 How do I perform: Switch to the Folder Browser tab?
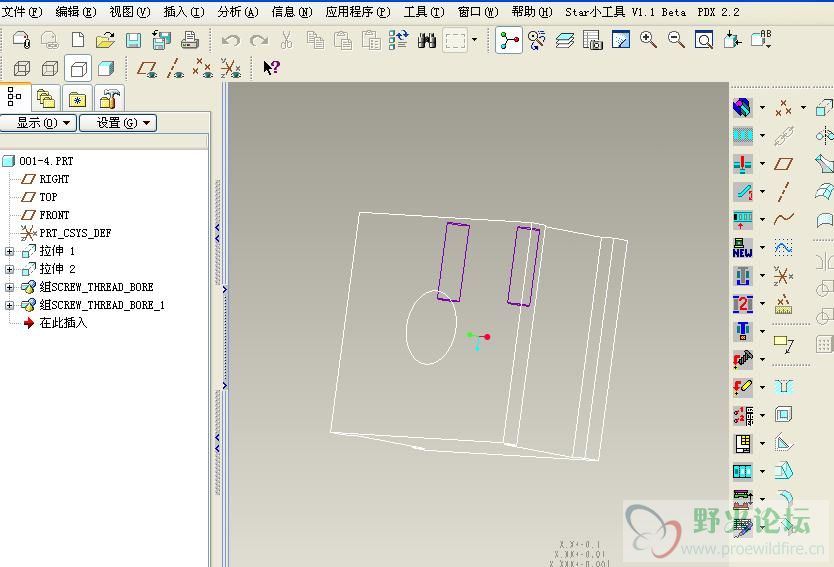coord(46,98)
